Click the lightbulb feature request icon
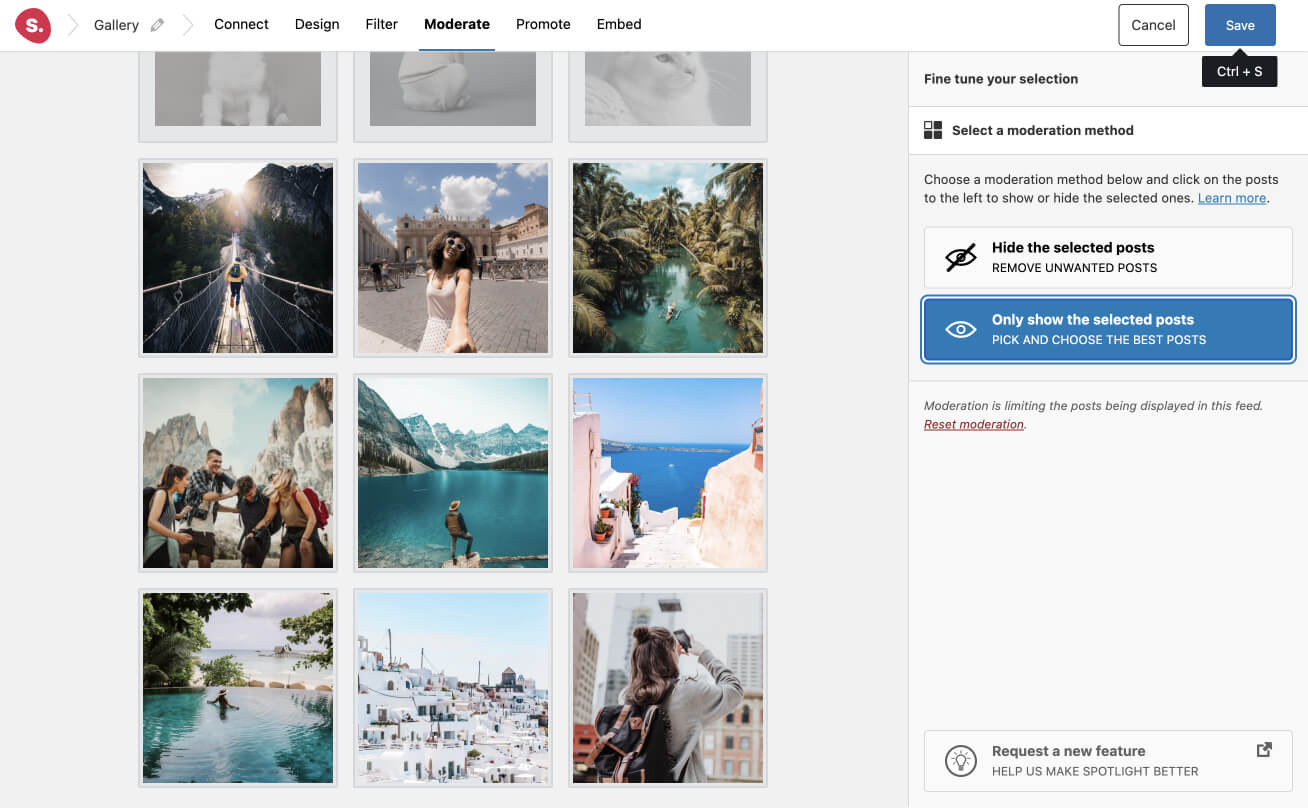Image resolution: width=1308 pixels, height=808 pixels. [961, 761]
